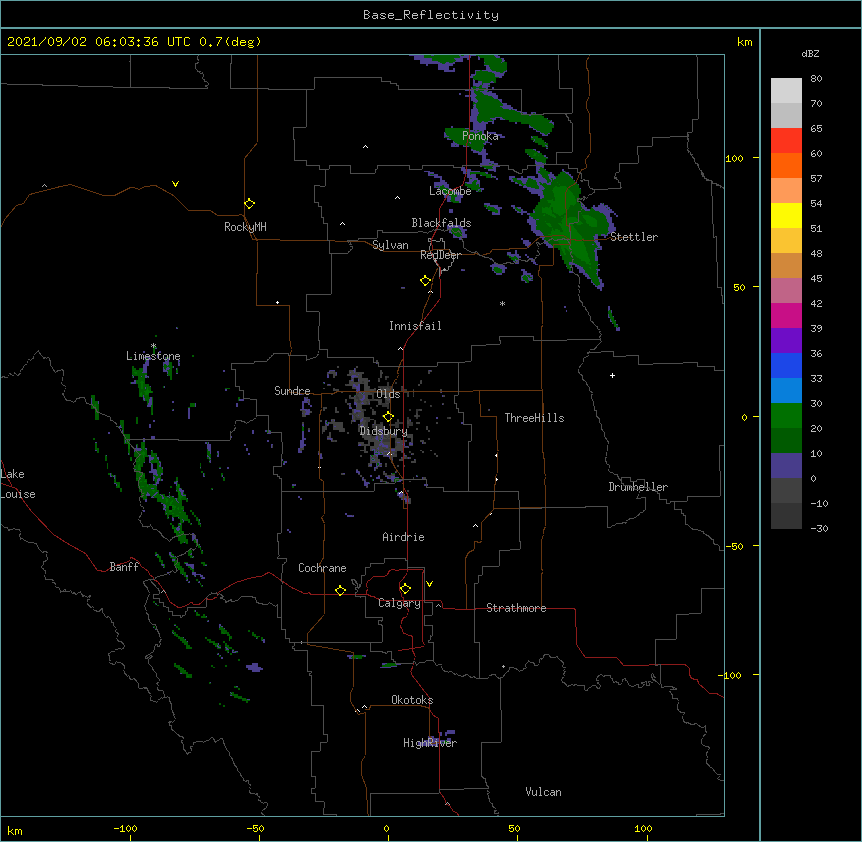862x842 pixels.
Task: Click the asterisk marker east of Innisfail
Action: point(502,304)
